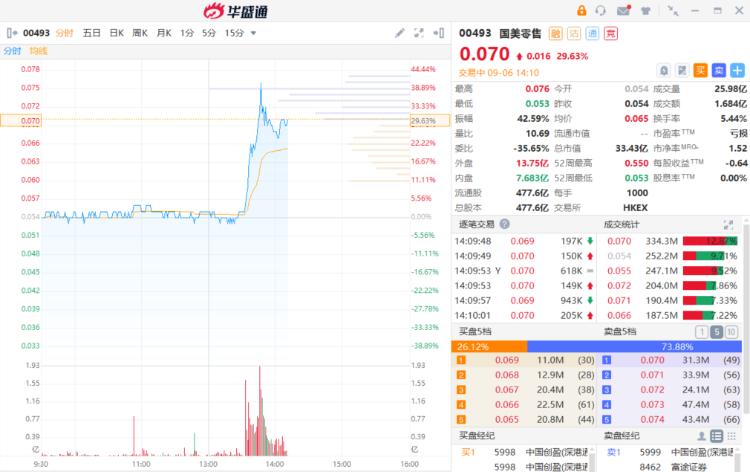Click the 华盛通 app logo

[x=235, y=11]
